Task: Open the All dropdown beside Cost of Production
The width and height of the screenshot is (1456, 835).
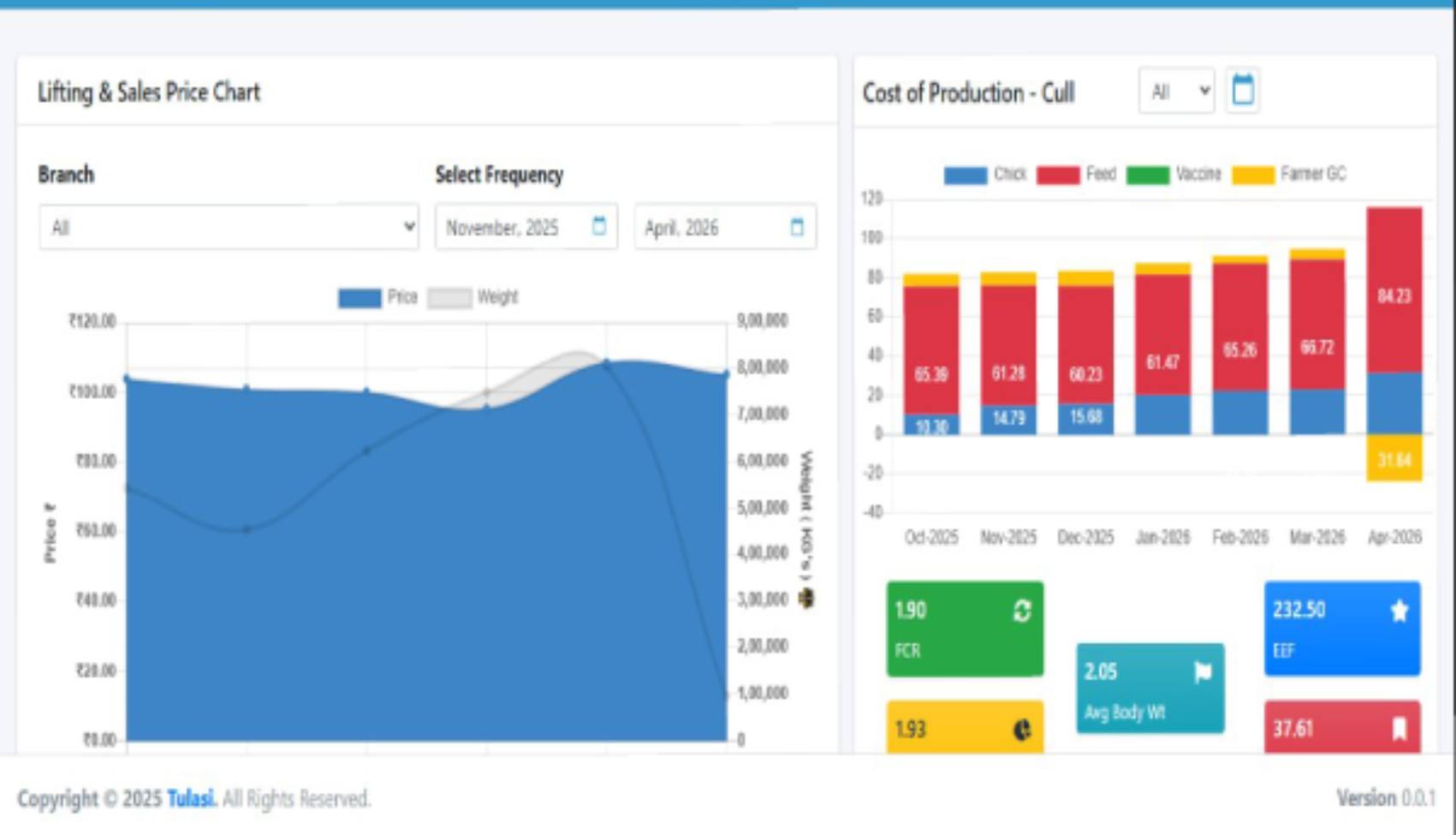Action: pyautogui.click(x=1177, y=90)
